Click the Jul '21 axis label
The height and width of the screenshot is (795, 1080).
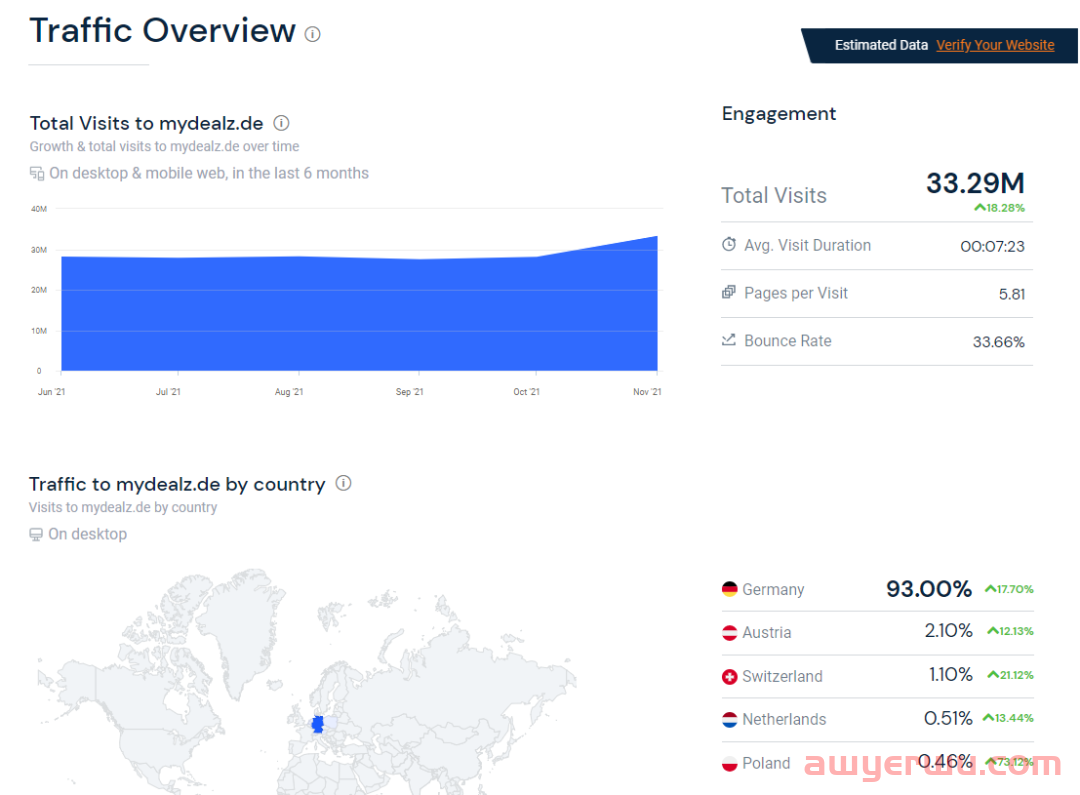168,392
